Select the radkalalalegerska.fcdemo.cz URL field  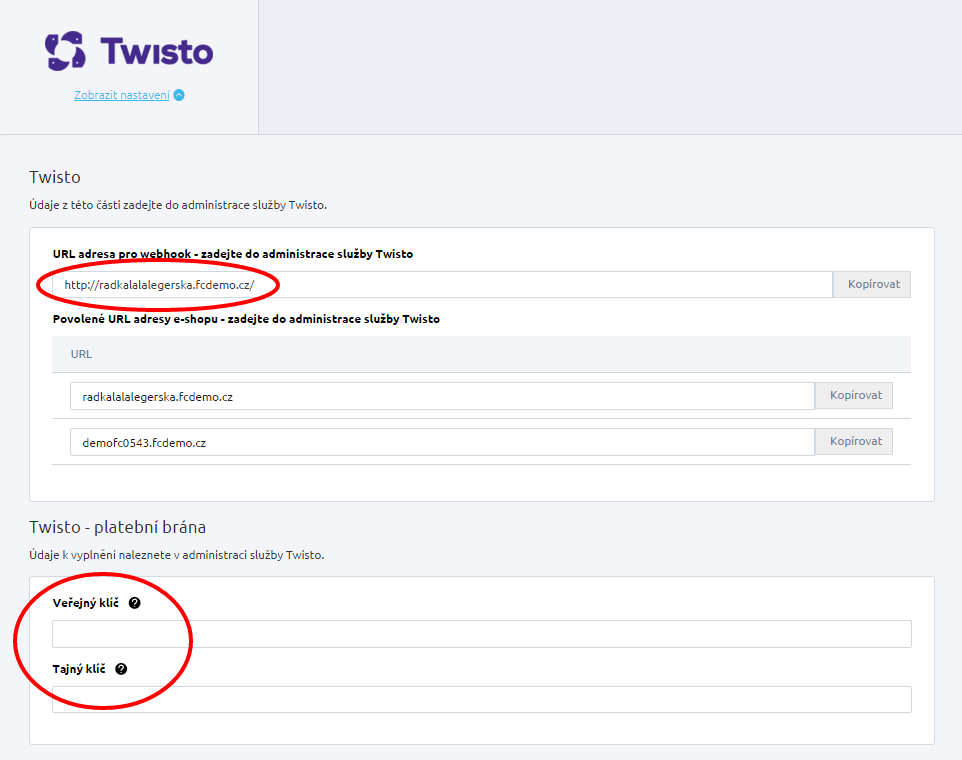[x=442, y=396]
